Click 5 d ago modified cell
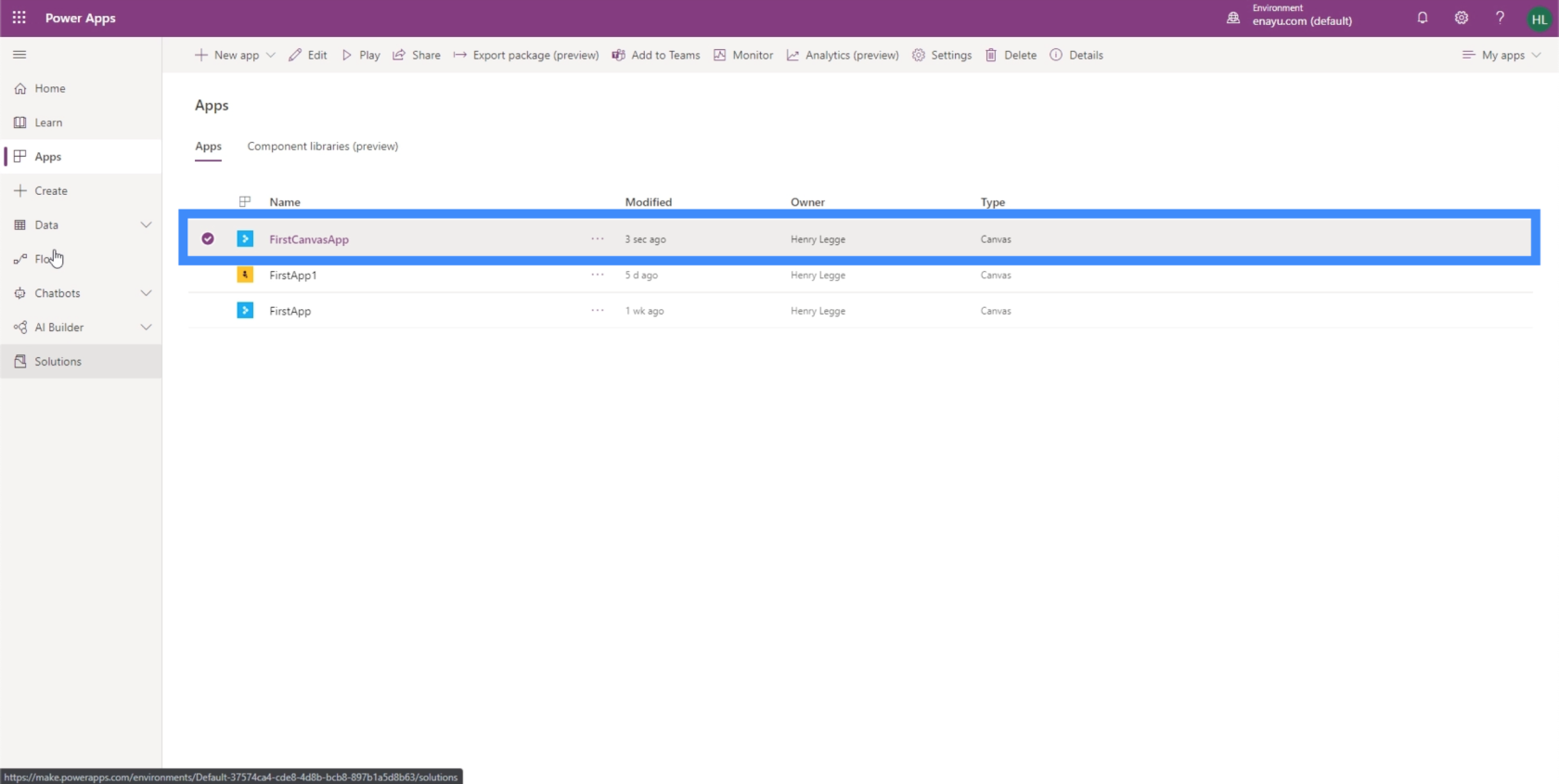Screen dimensions: 1559x784 [641, 276]
